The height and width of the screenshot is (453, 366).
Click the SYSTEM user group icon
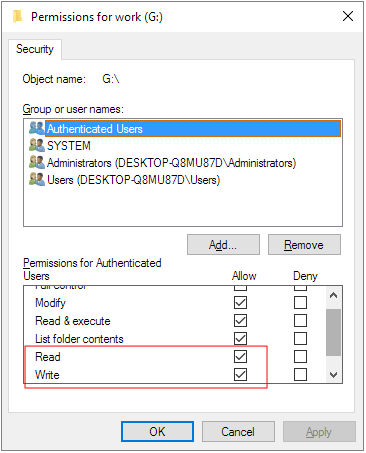[x=37, y=145]
